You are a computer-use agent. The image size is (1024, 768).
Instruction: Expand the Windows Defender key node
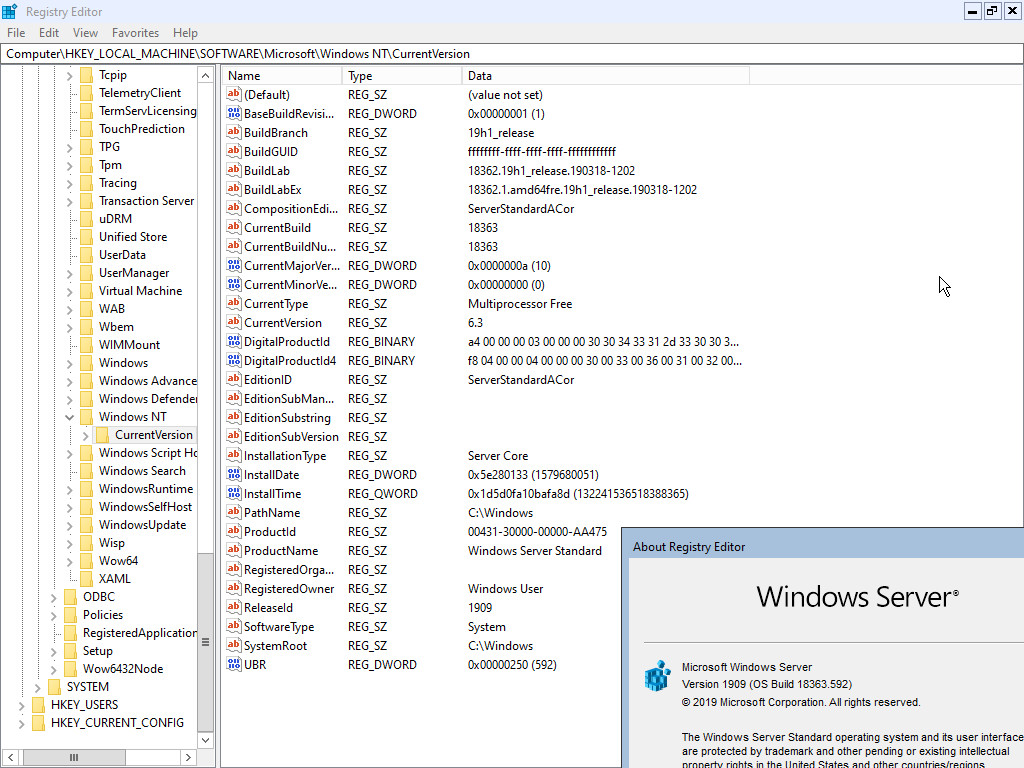click(69, 399)
